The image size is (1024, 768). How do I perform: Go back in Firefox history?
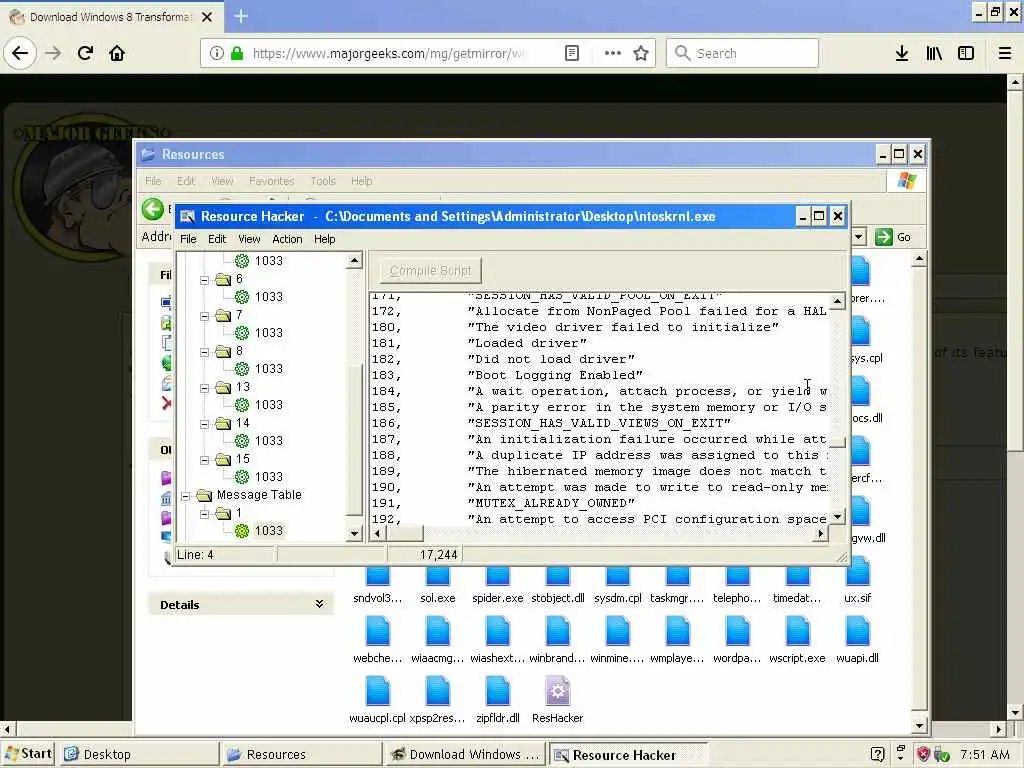[x=20, y=53]
